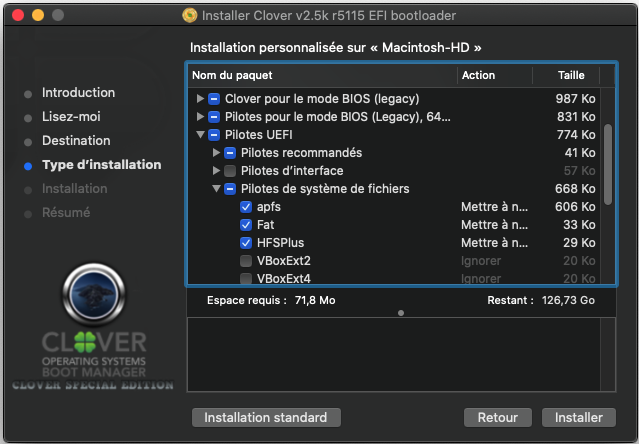Toggle the Pilotes UEFI checkbox

[214, 135]
